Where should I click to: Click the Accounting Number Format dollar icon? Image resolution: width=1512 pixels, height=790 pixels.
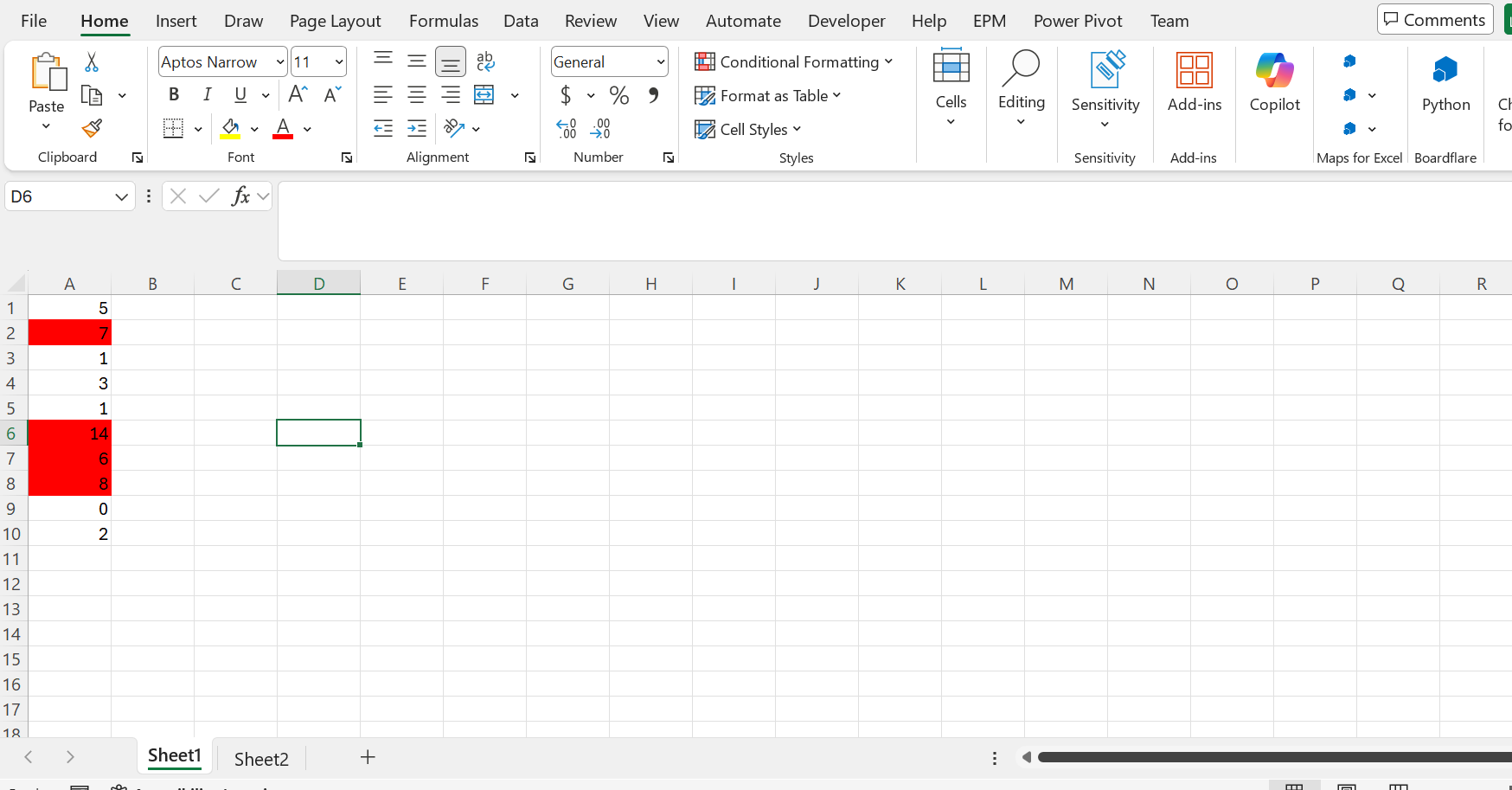(566, 95)
